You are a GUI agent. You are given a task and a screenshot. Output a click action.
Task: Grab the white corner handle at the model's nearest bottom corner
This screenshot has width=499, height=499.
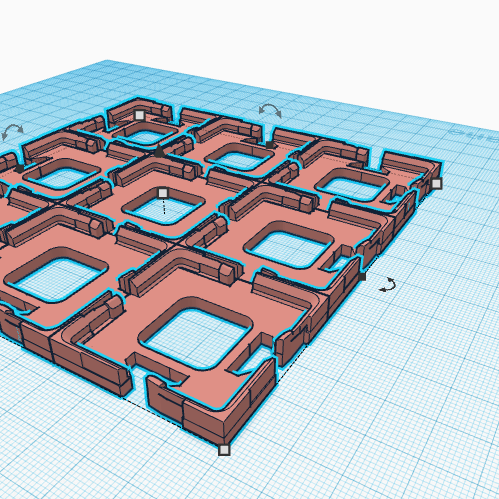pos(224,450)
